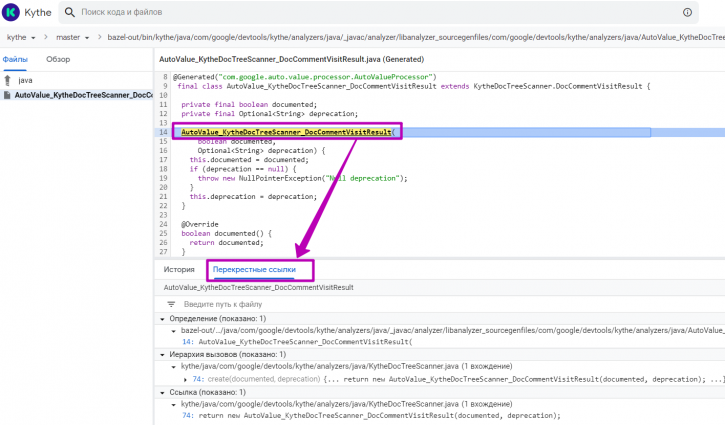The width and height of the screenshot is (725, 425).
Task: Select the java parent folder row
Action: [76, 80]
